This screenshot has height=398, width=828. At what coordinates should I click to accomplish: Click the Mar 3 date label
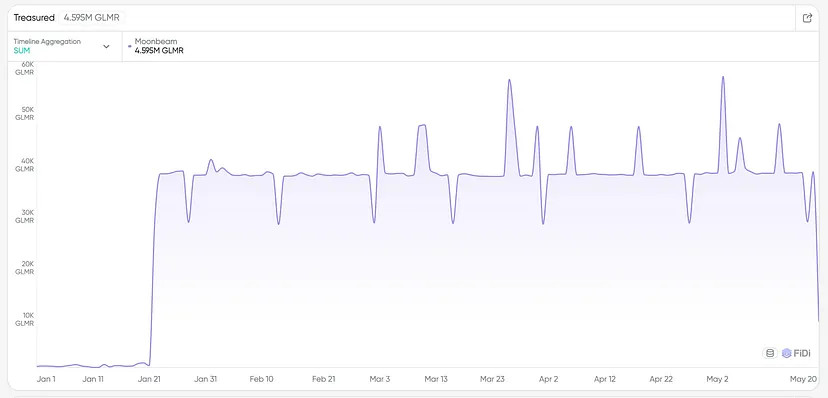[380, 379]
